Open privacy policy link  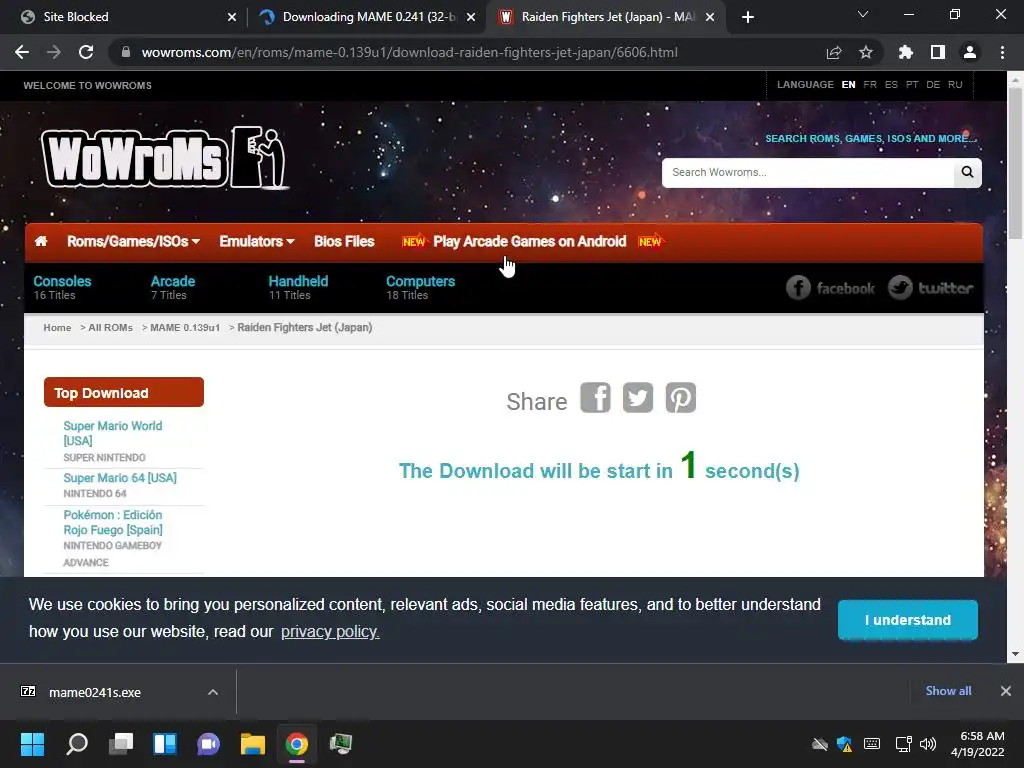(x=330, y=632)
